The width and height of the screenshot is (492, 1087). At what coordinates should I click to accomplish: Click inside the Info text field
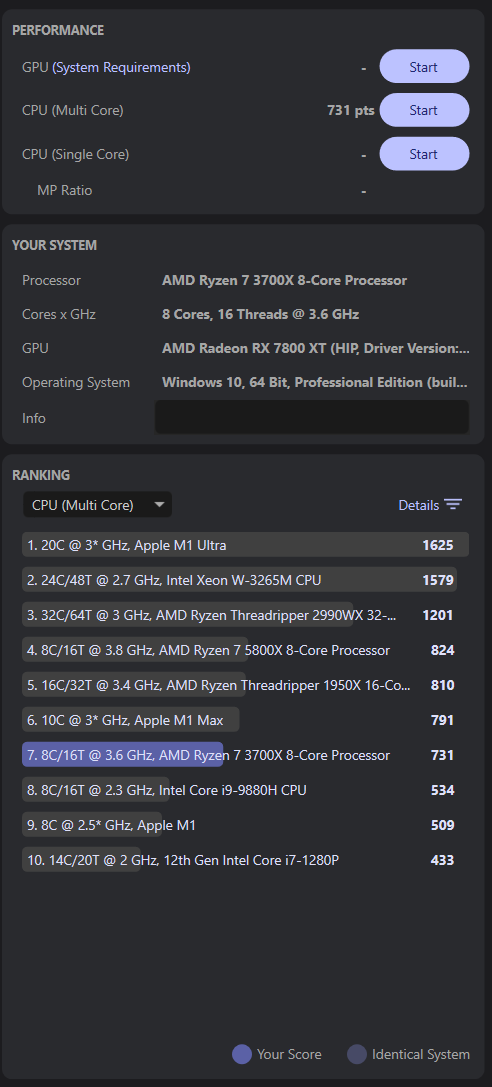point(312,417)
